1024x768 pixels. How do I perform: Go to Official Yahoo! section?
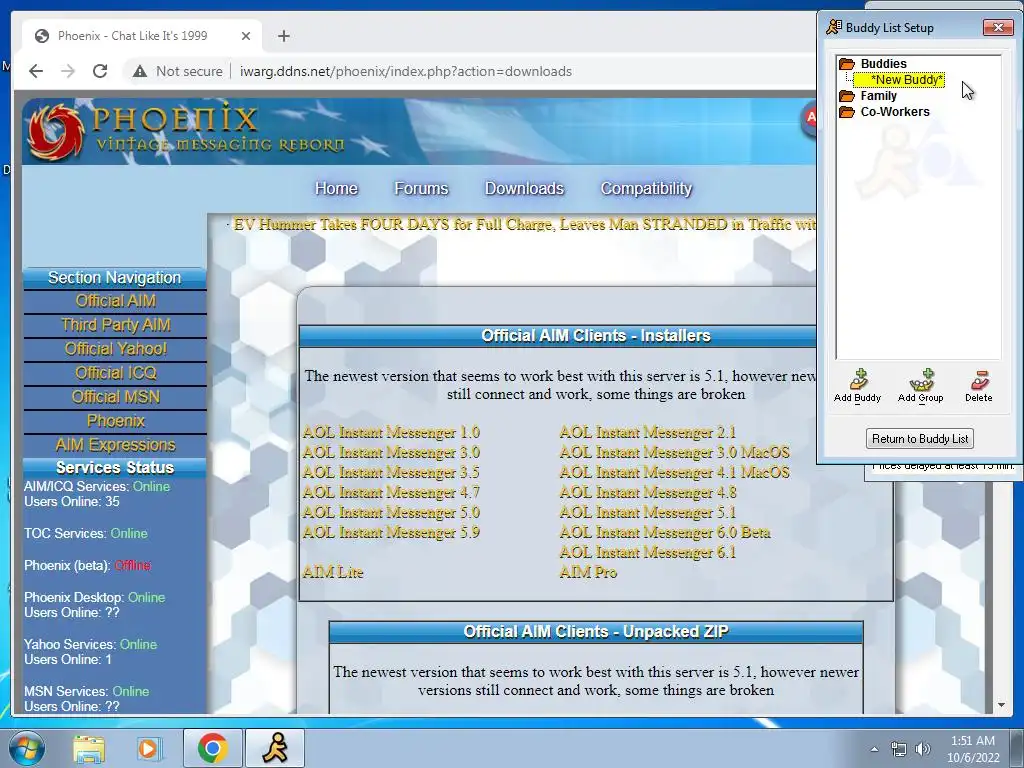tap(115, 349)
